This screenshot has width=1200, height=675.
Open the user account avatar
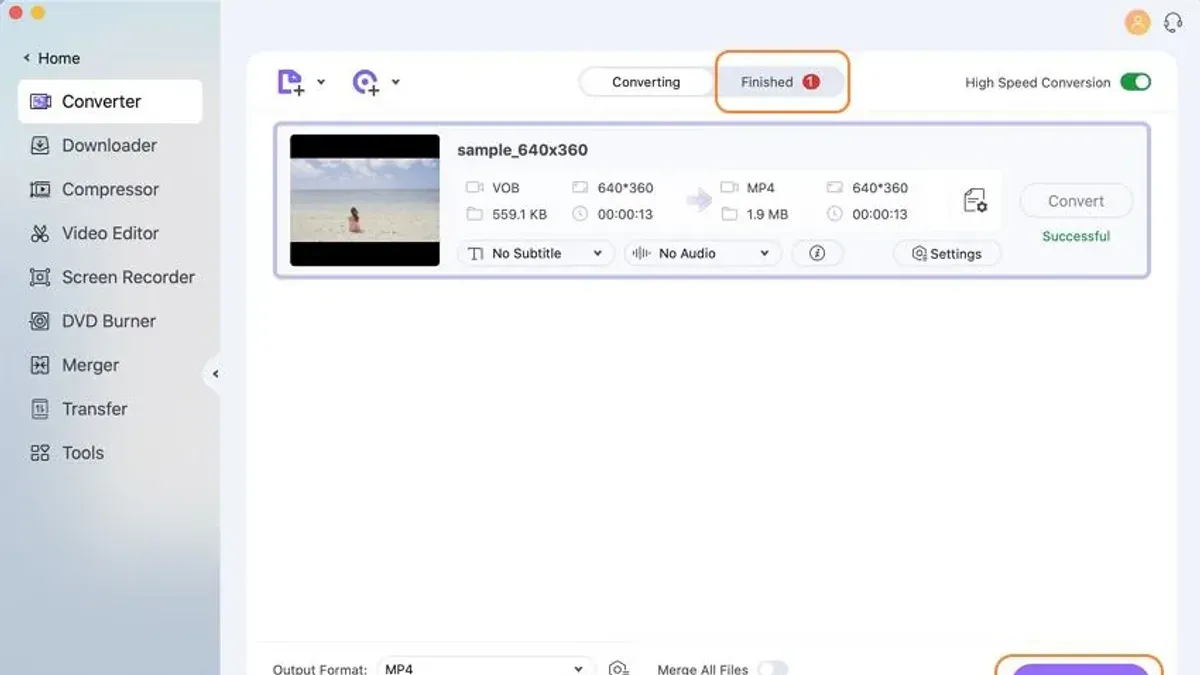point(1137,22)
